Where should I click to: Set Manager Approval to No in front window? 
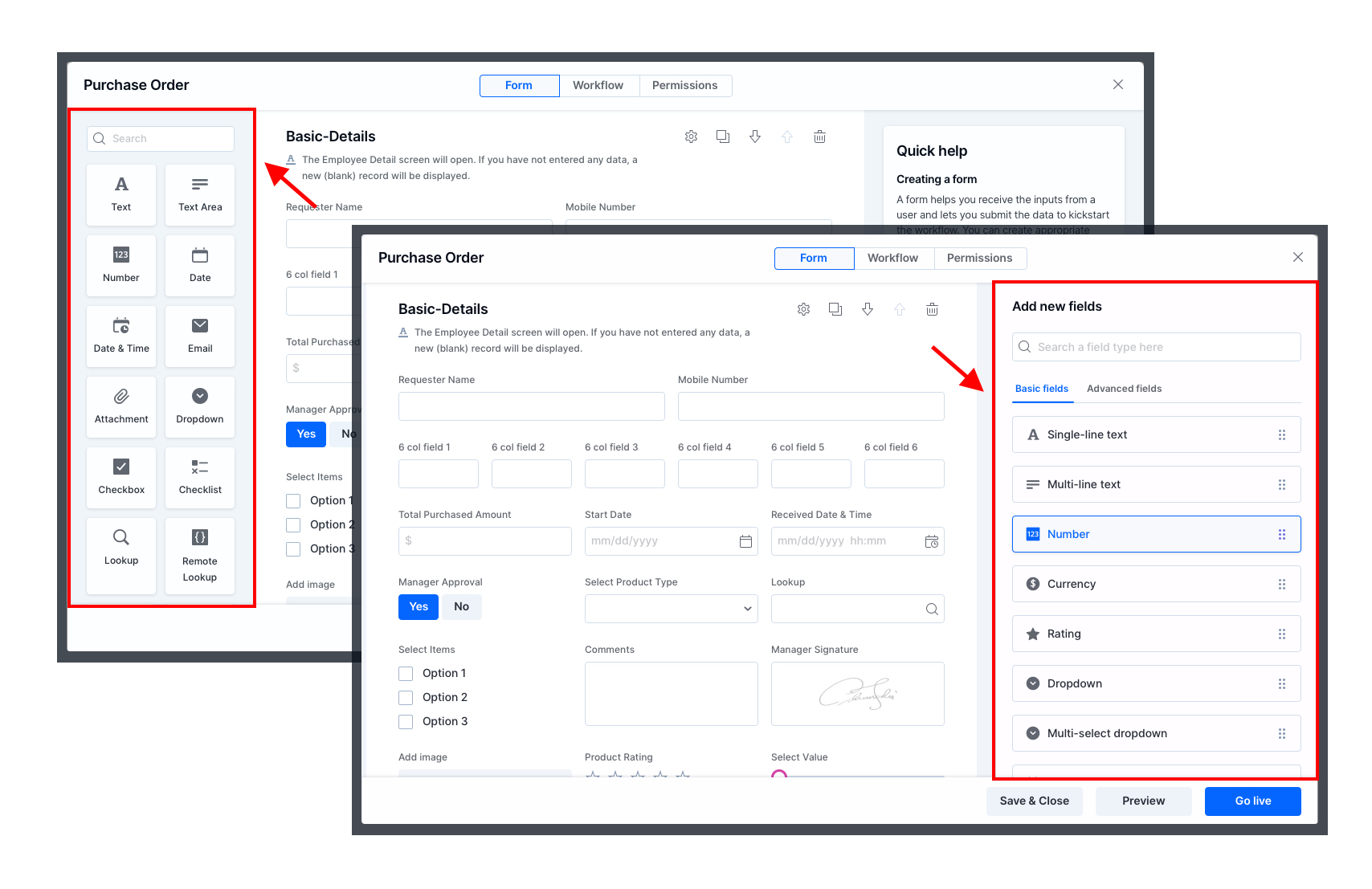(461, 607)
